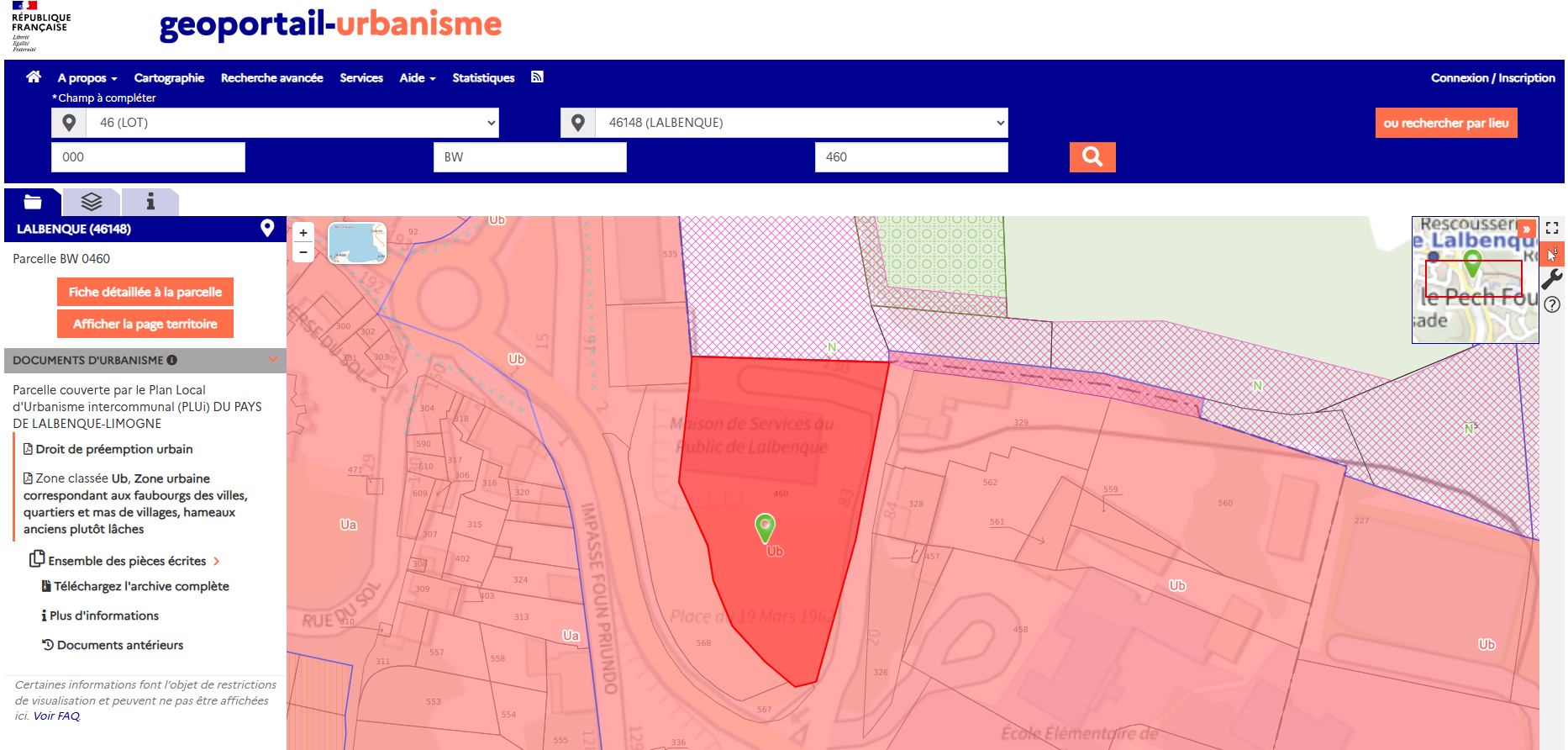
Task: Click 'Fiche détaillée à la parcelle' button
Action: 145,292
